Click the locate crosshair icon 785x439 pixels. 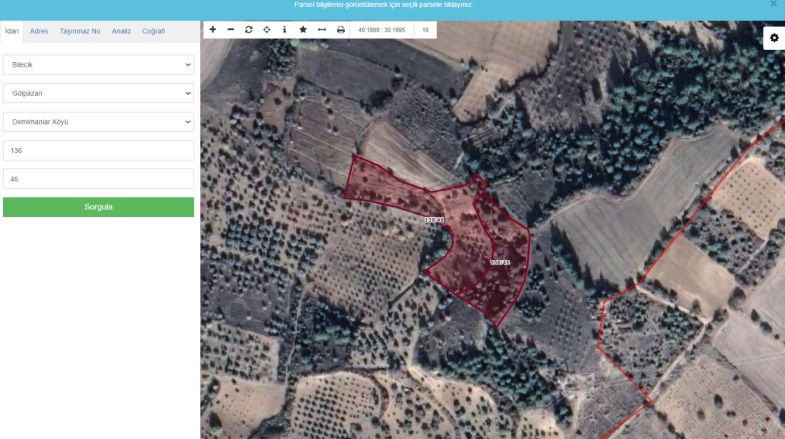pos(266,30)
